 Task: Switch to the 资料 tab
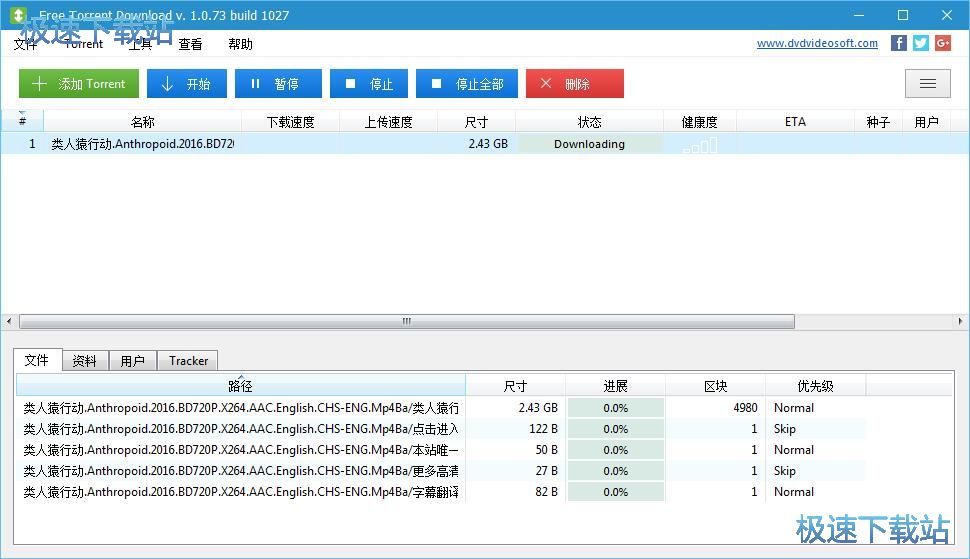tap(85, 361)
